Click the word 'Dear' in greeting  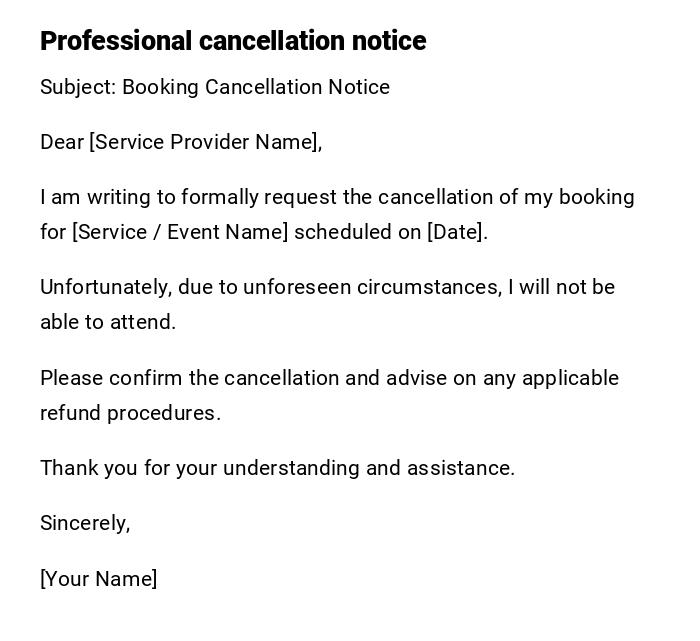[x=62, y=142]
